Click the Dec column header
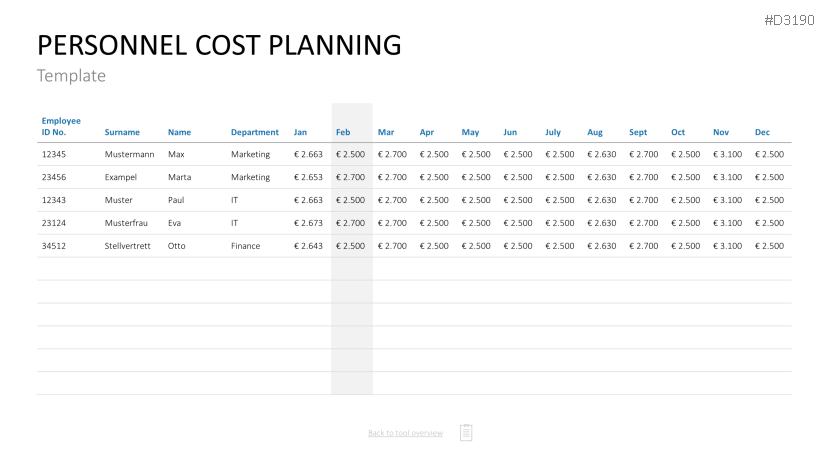Screen dimensions: 829x466 pos(762,132)
